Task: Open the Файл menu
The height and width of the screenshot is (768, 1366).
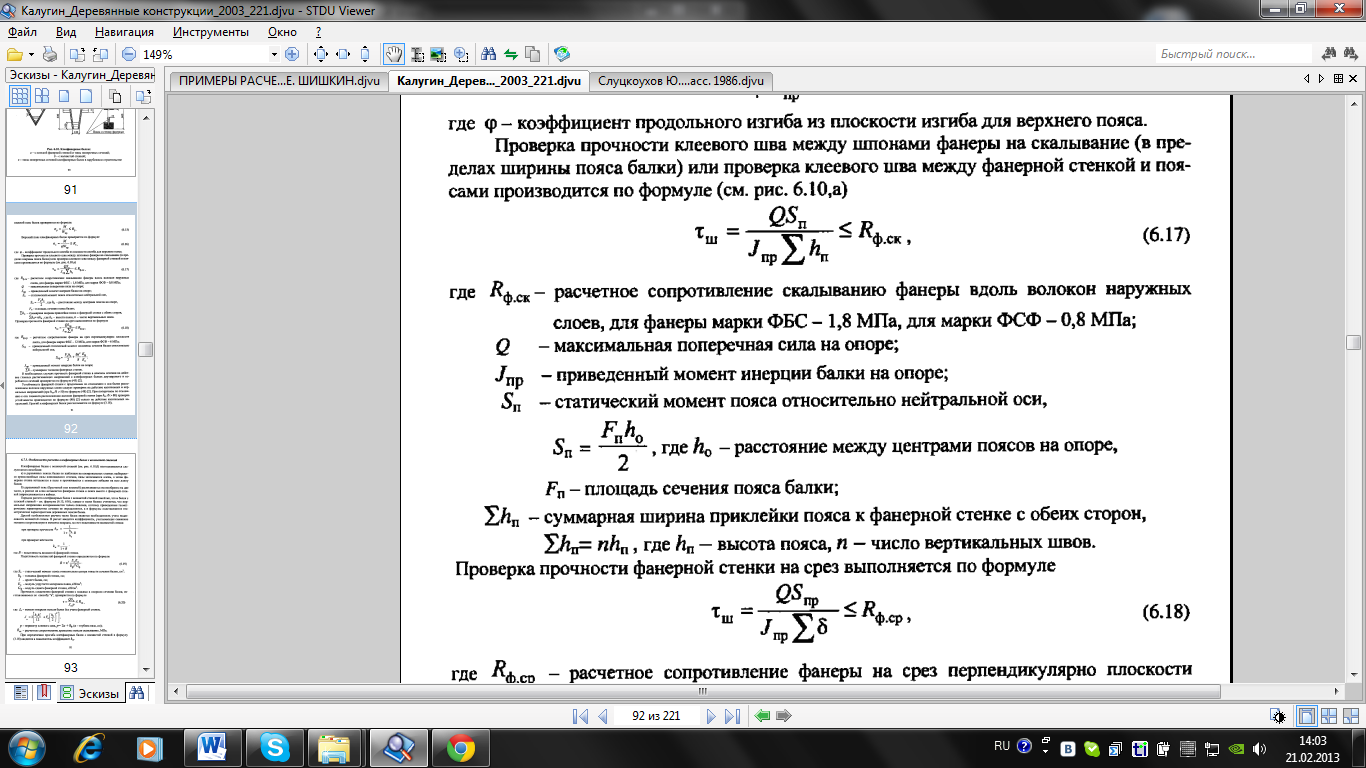Action: tap(22, 32)
